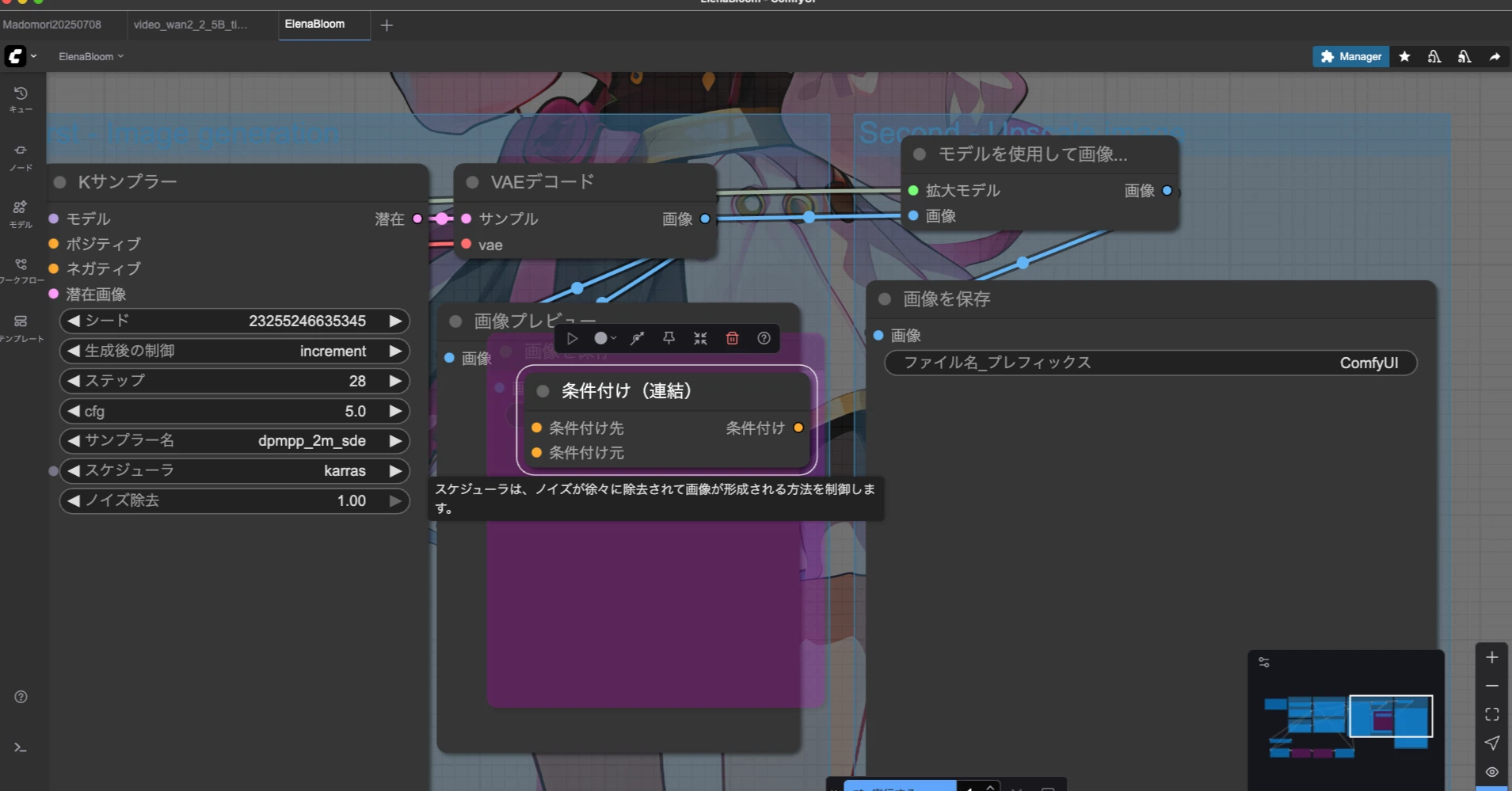Viewport: 1512px width, 791px height.
Task: Open the queue panel in the sidebar
Action: point(21,93)
